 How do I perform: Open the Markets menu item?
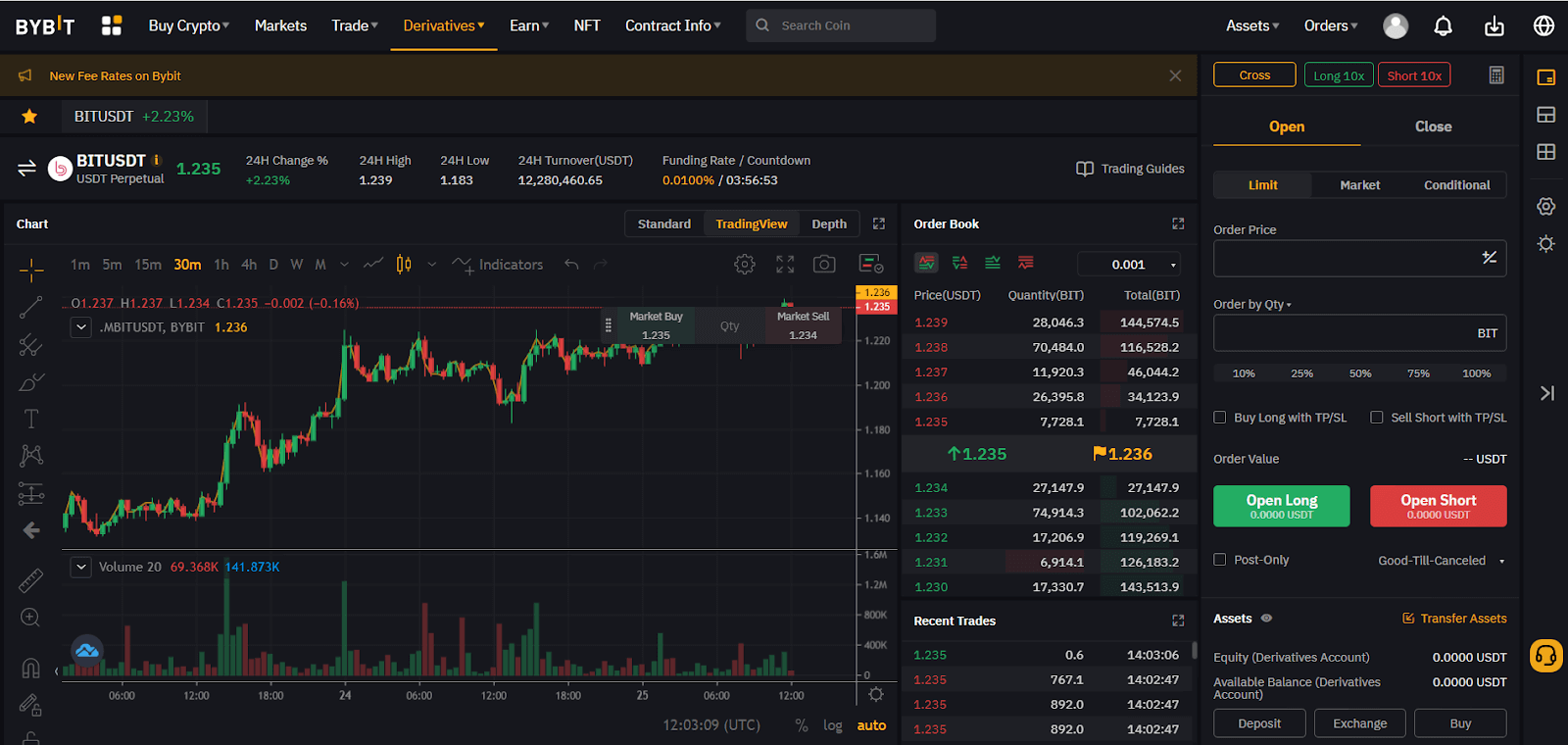coord(280,25)
